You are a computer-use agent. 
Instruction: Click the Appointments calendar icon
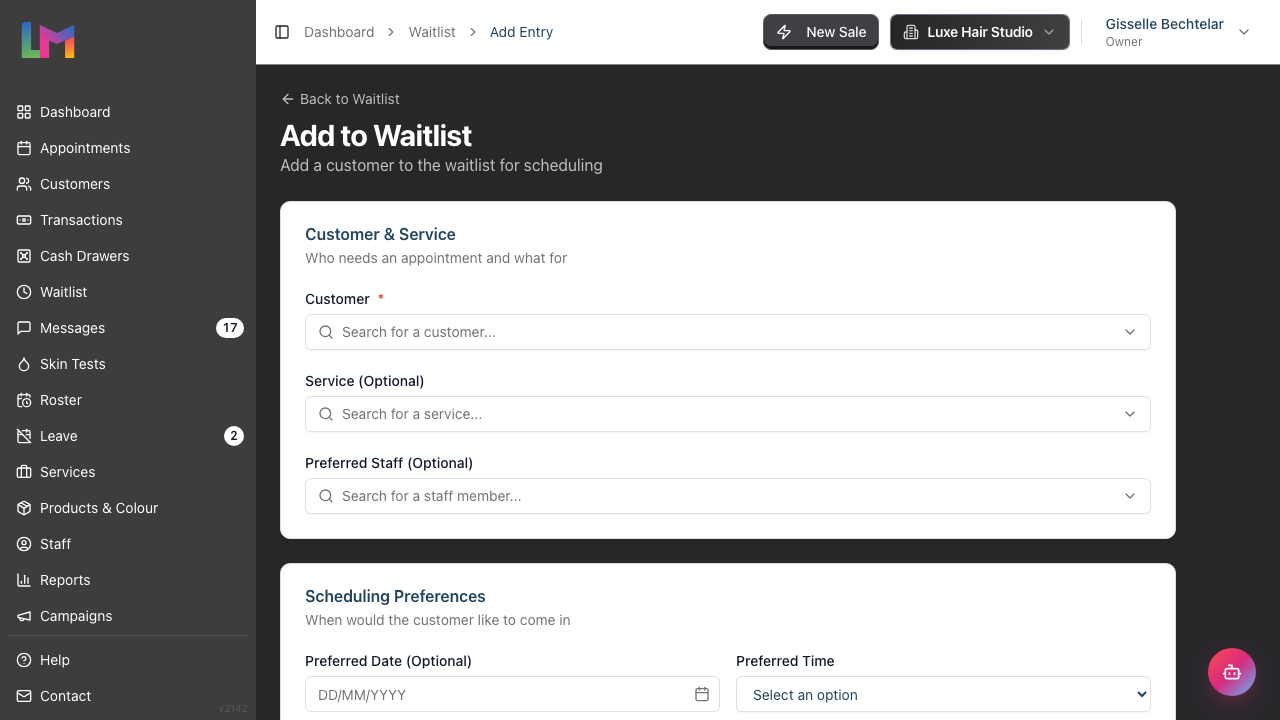(24, 148)
